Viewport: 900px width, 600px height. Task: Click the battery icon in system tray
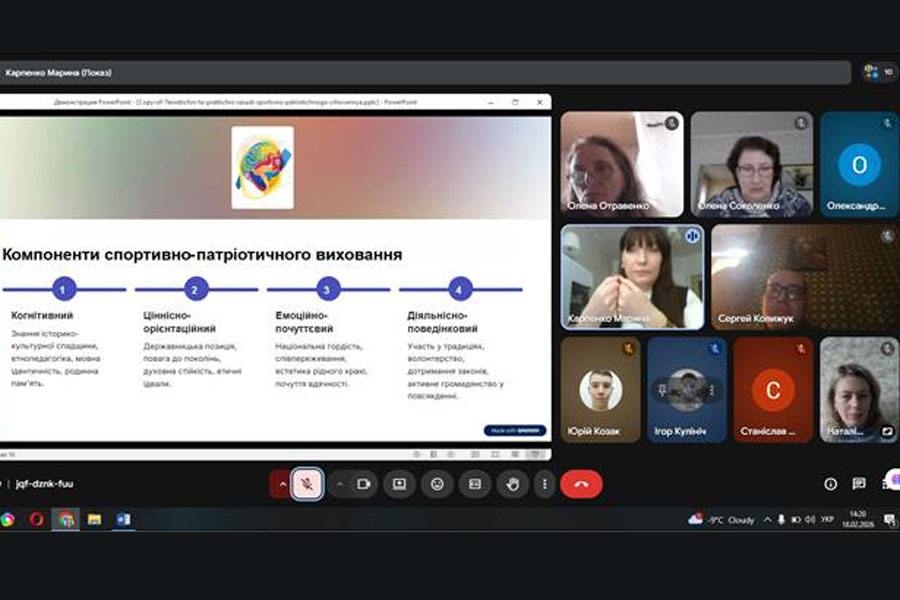(796, 520)
